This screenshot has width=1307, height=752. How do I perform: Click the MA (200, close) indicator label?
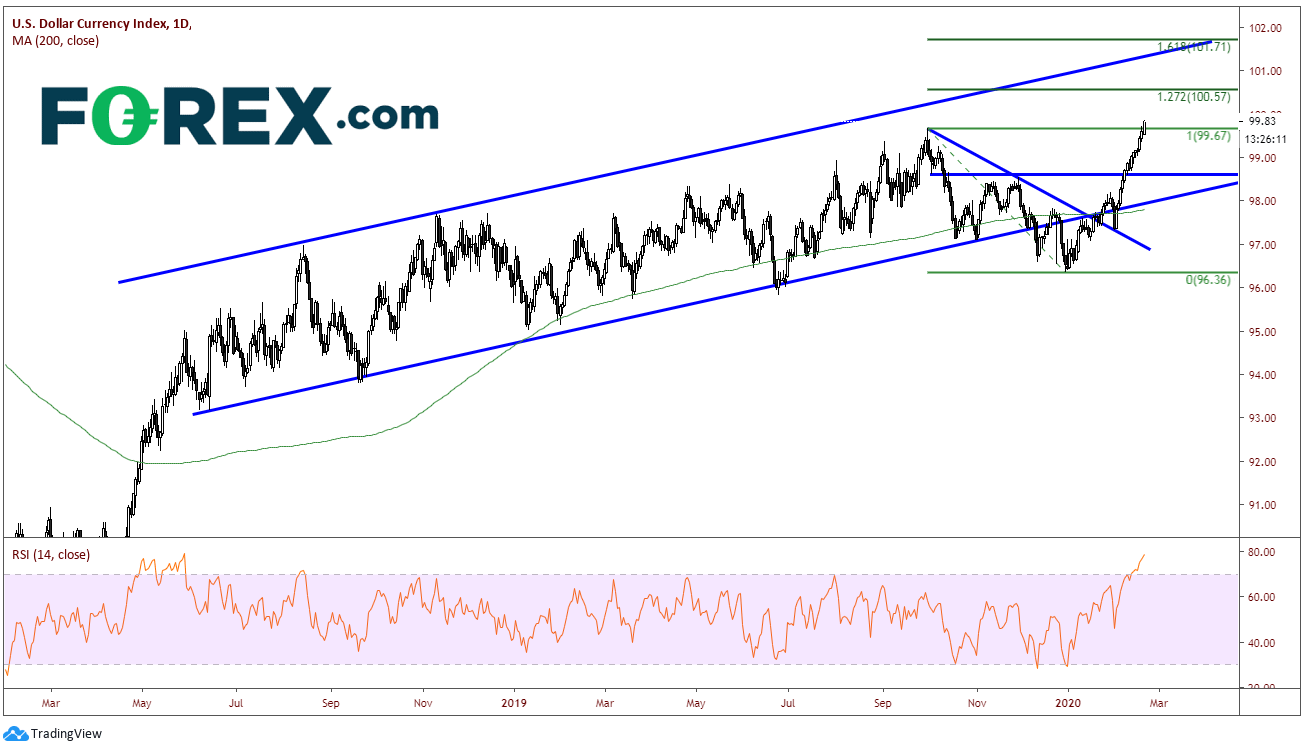pos(56,41)
